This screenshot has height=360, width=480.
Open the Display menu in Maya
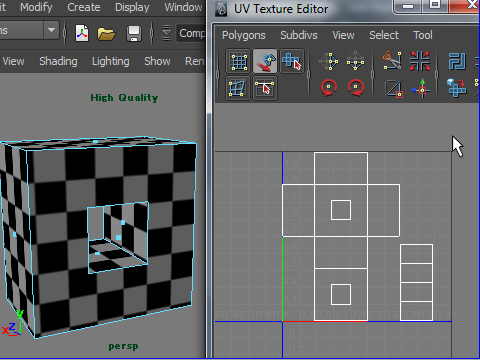point(132,7)
